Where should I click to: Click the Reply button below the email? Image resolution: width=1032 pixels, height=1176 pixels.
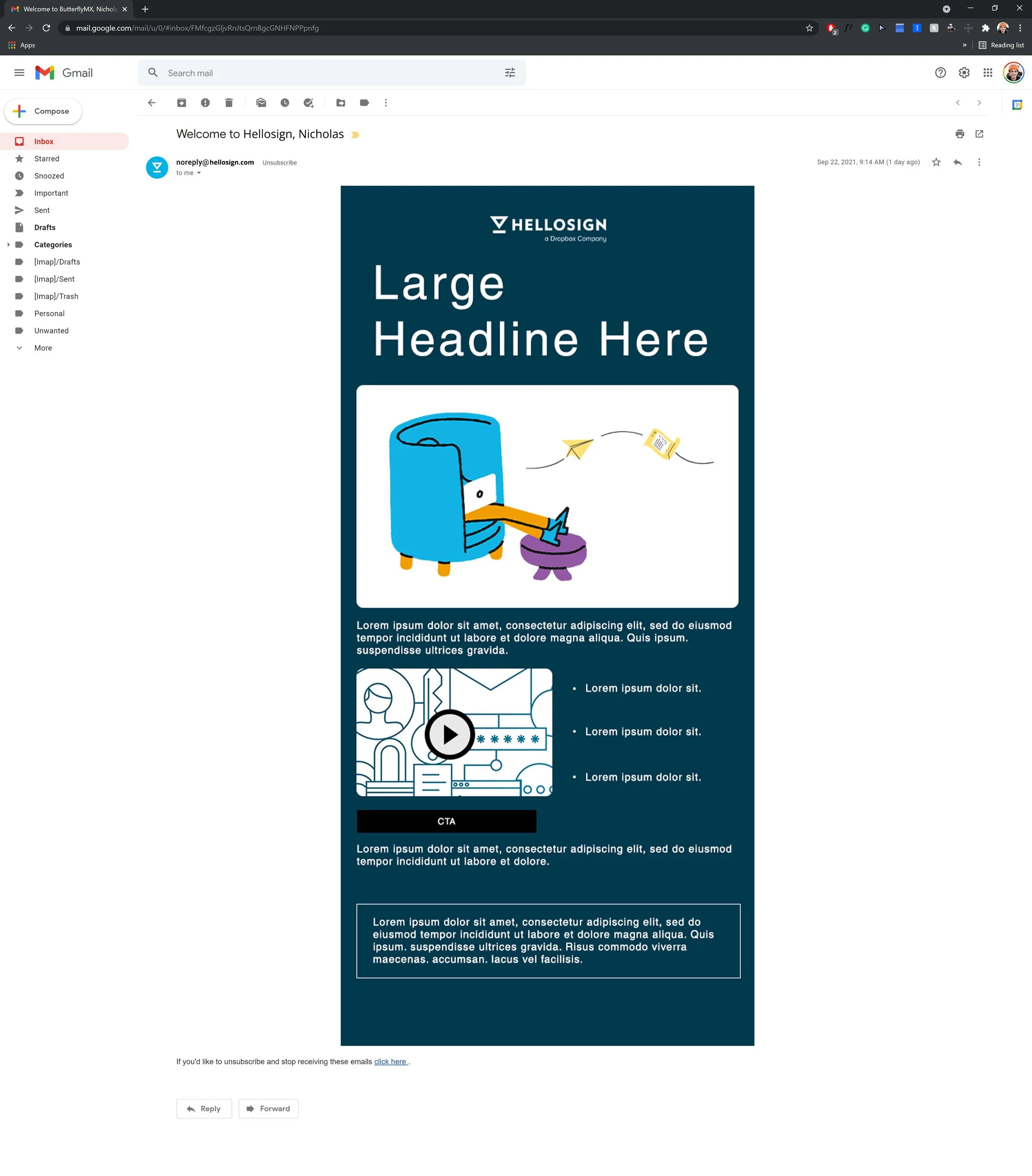pos(204,1108)
